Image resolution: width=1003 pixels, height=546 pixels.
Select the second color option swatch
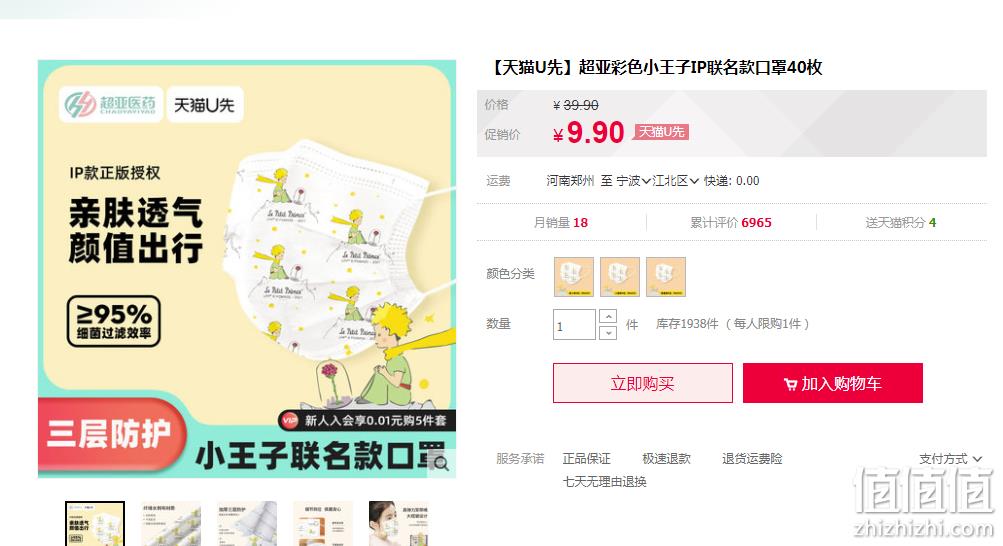pos(620,277)
